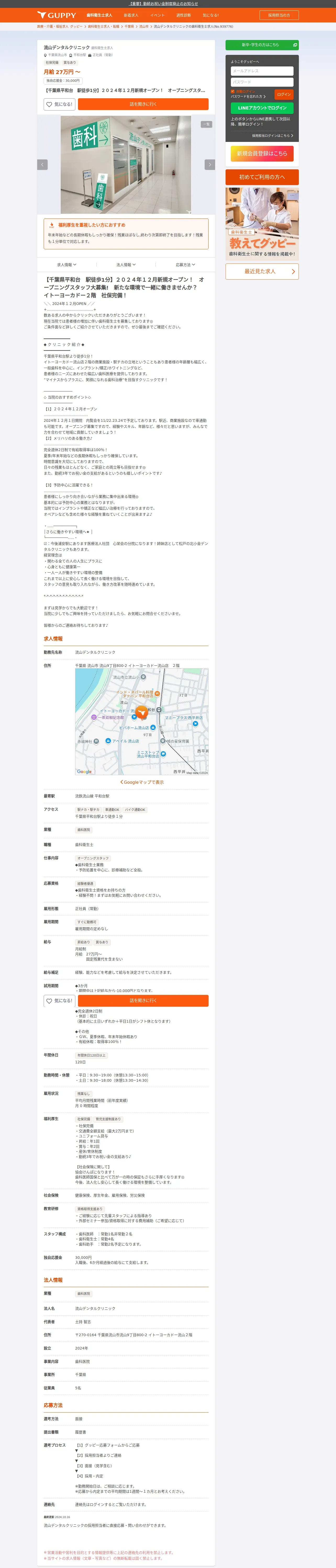Screen dimensions: 336x1568
Task: Show the previous clinic photo with left arrow
Action: pyautogui.click(x=43, y=164)
